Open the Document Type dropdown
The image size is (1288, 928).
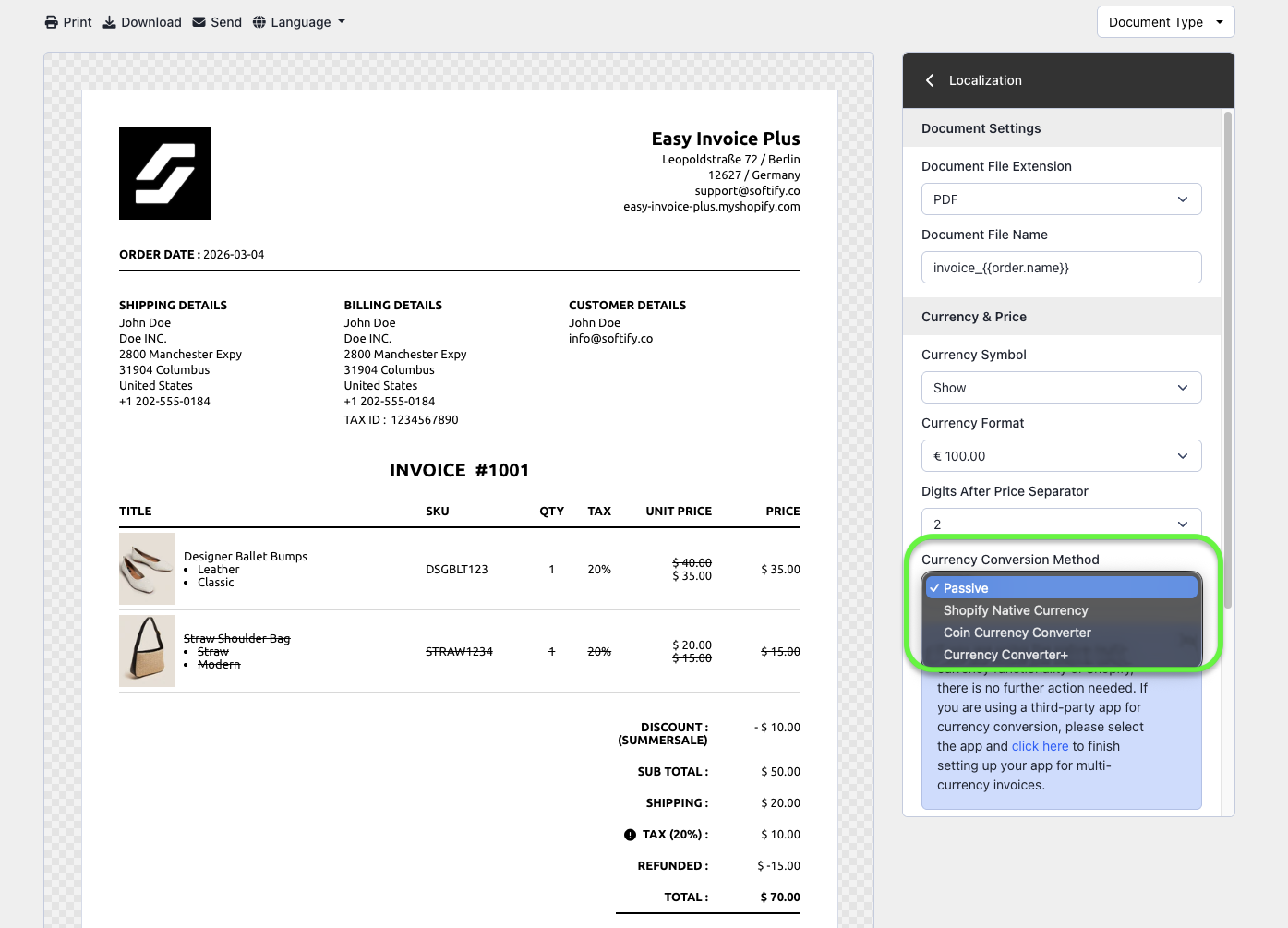(1165, 22)
